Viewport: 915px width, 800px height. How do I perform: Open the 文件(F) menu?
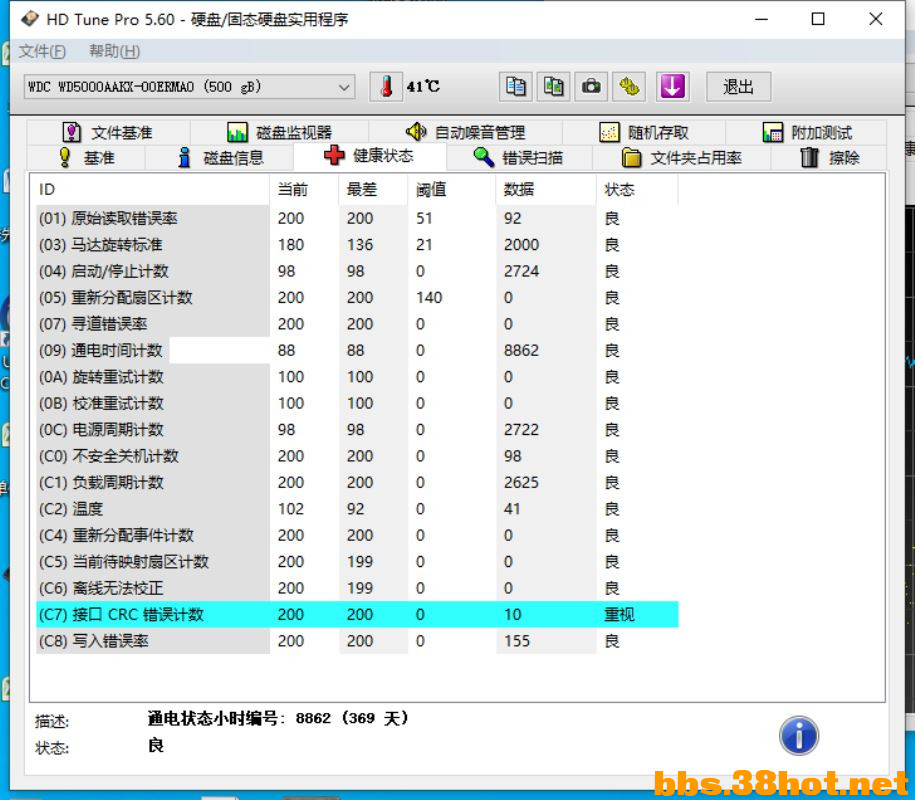42,51
